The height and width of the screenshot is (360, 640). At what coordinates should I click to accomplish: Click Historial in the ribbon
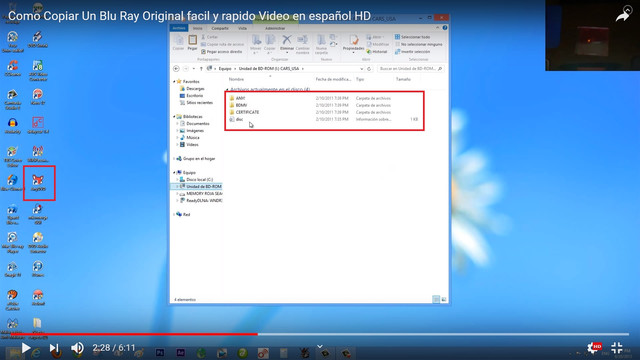coord(377,52)
